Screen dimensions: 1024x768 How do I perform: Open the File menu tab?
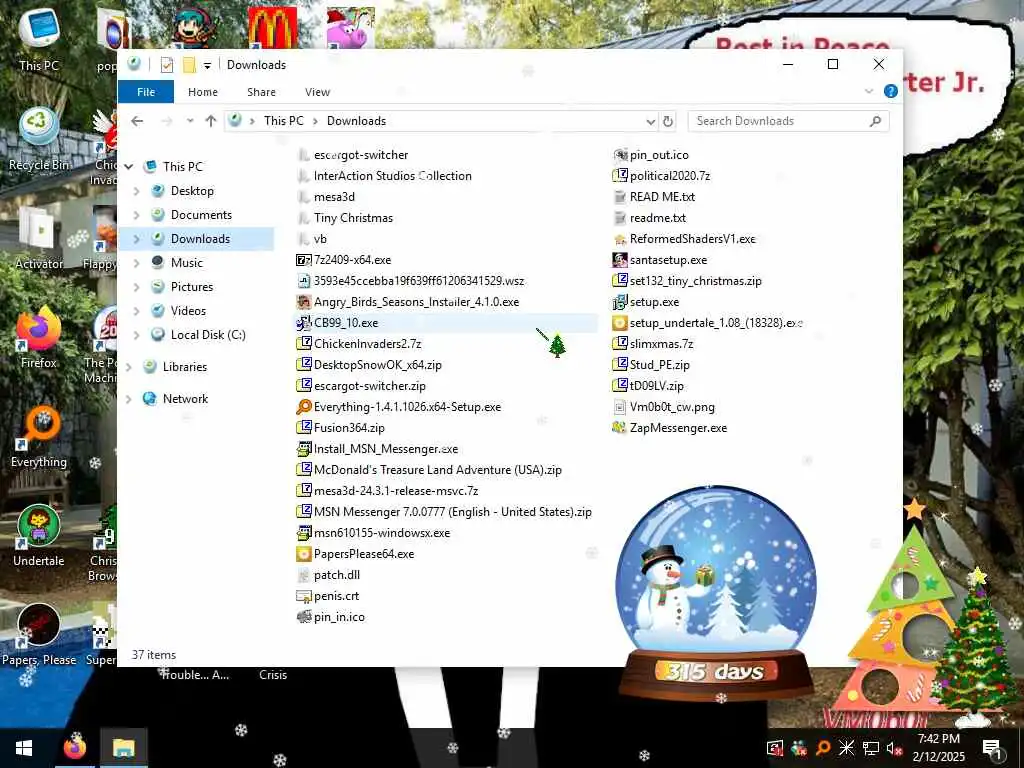click(x=146, y=91)
